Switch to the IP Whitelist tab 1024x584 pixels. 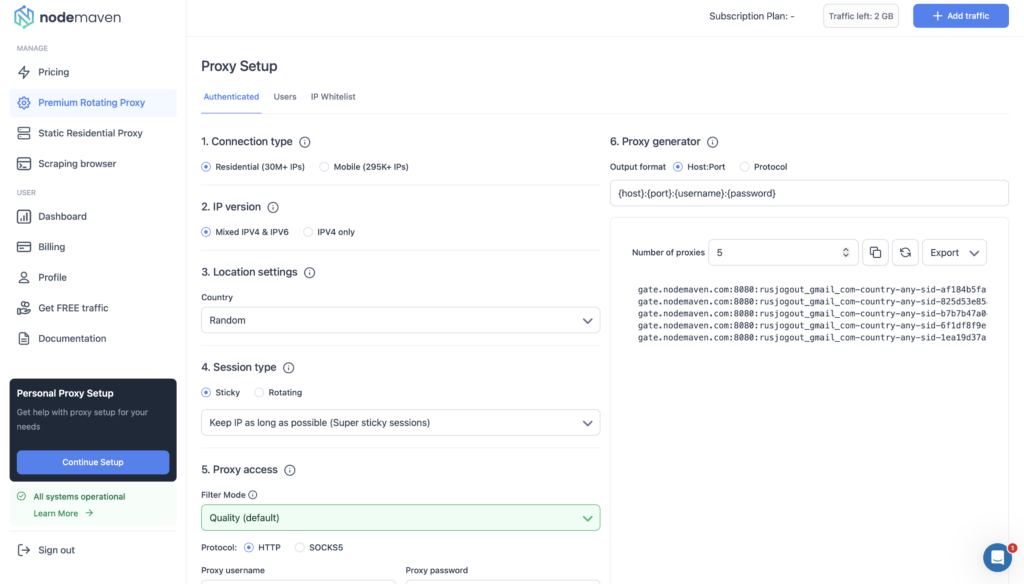pos(333,97)
